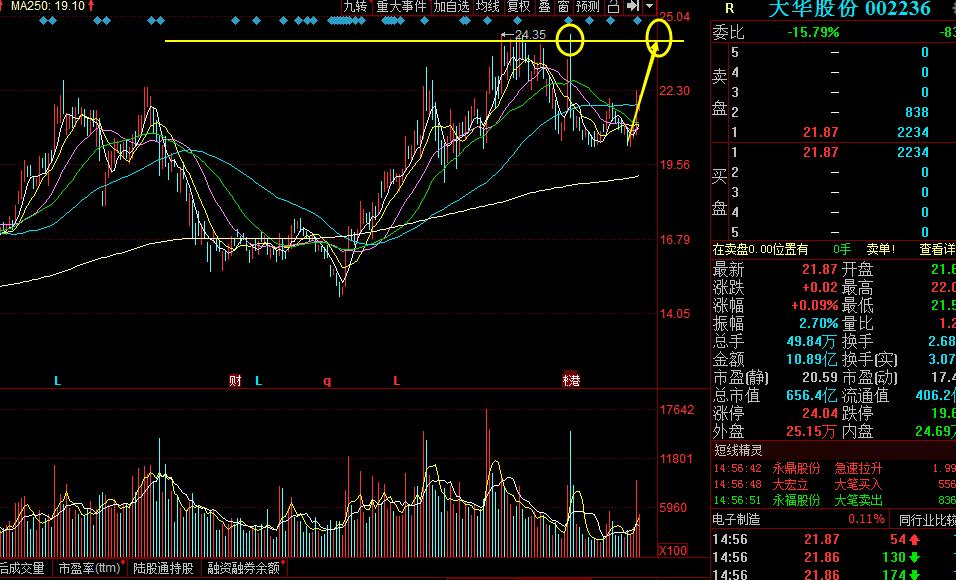Switch to the 陆股通持股 indicator tab

point(163,568)
